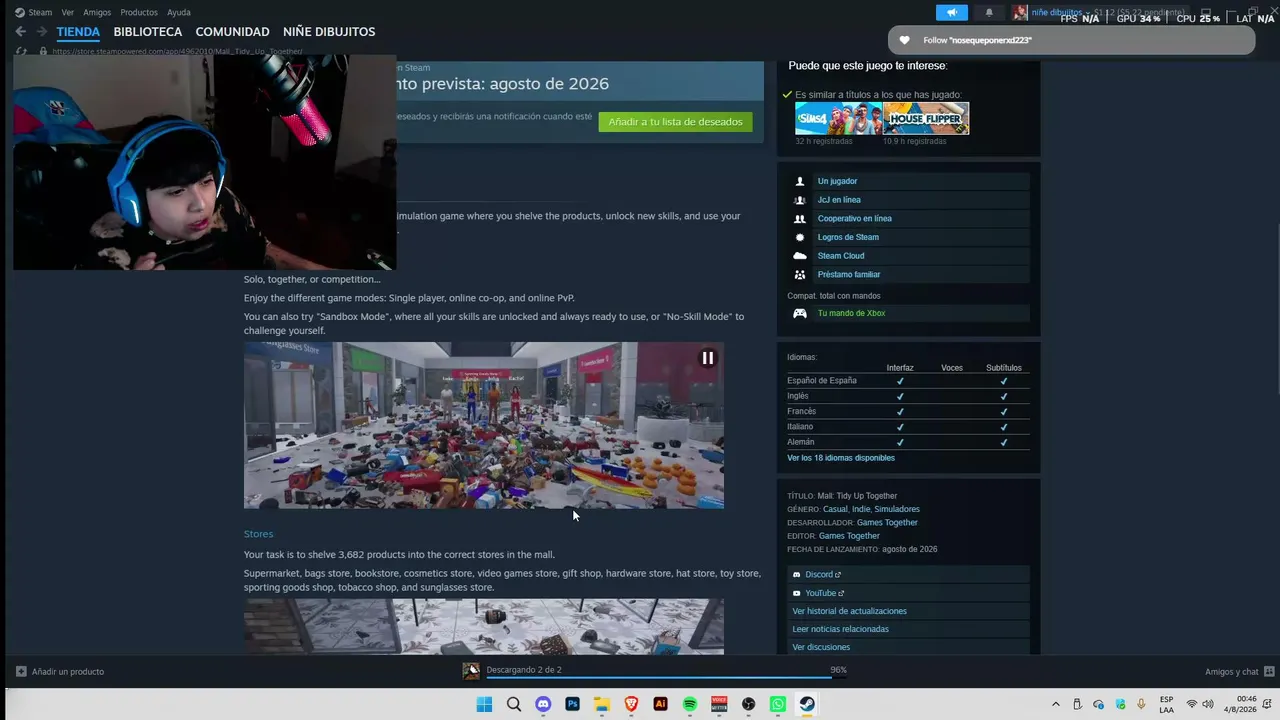Screen dimensions: 1280x720
Task: Open OBS Studio from the taskbar
Action: 749,704
